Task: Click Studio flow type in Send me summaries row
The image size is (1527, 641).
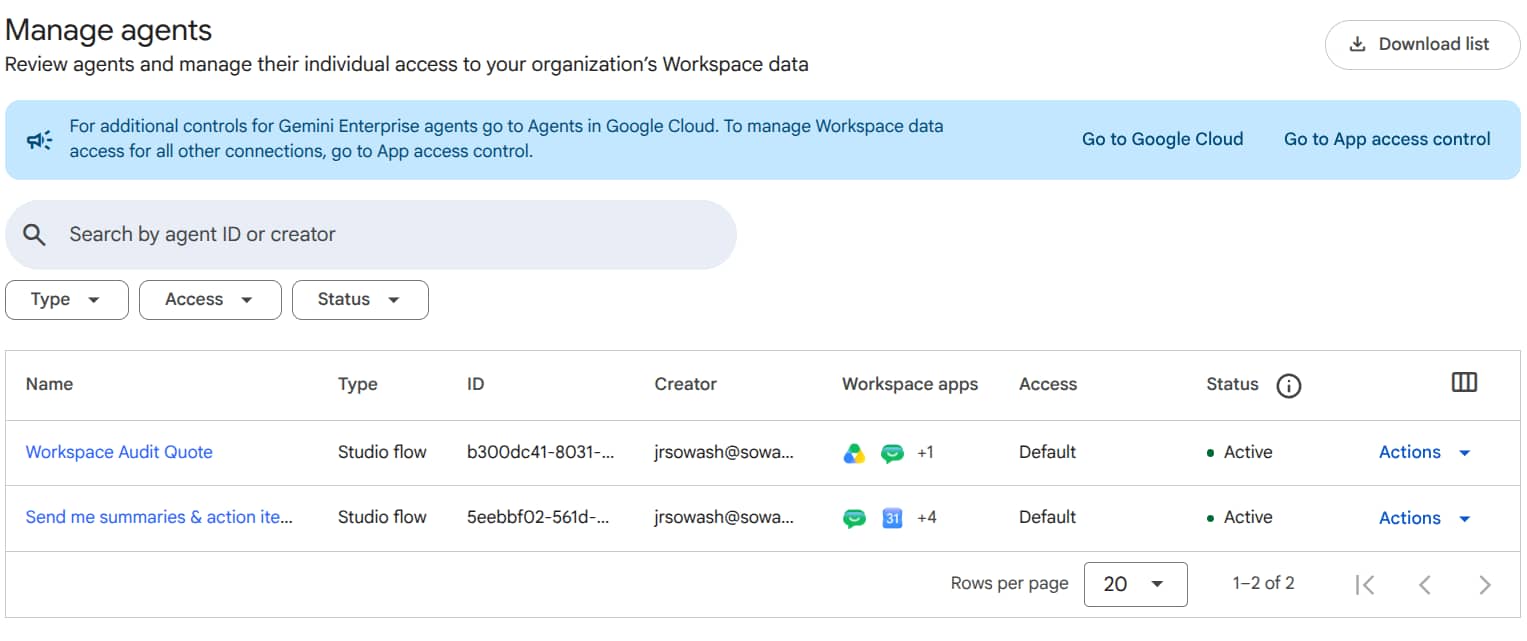Action: click(x=382, y=517)
